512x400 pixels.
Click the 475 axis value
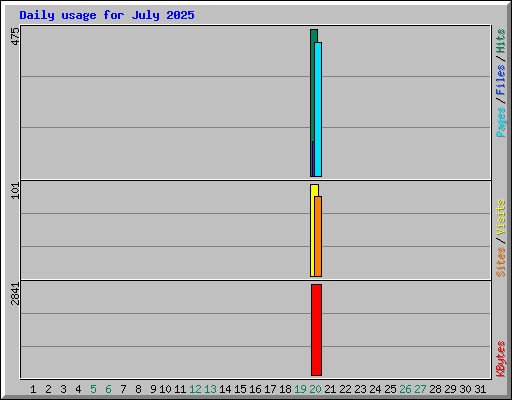click(15, 37)
